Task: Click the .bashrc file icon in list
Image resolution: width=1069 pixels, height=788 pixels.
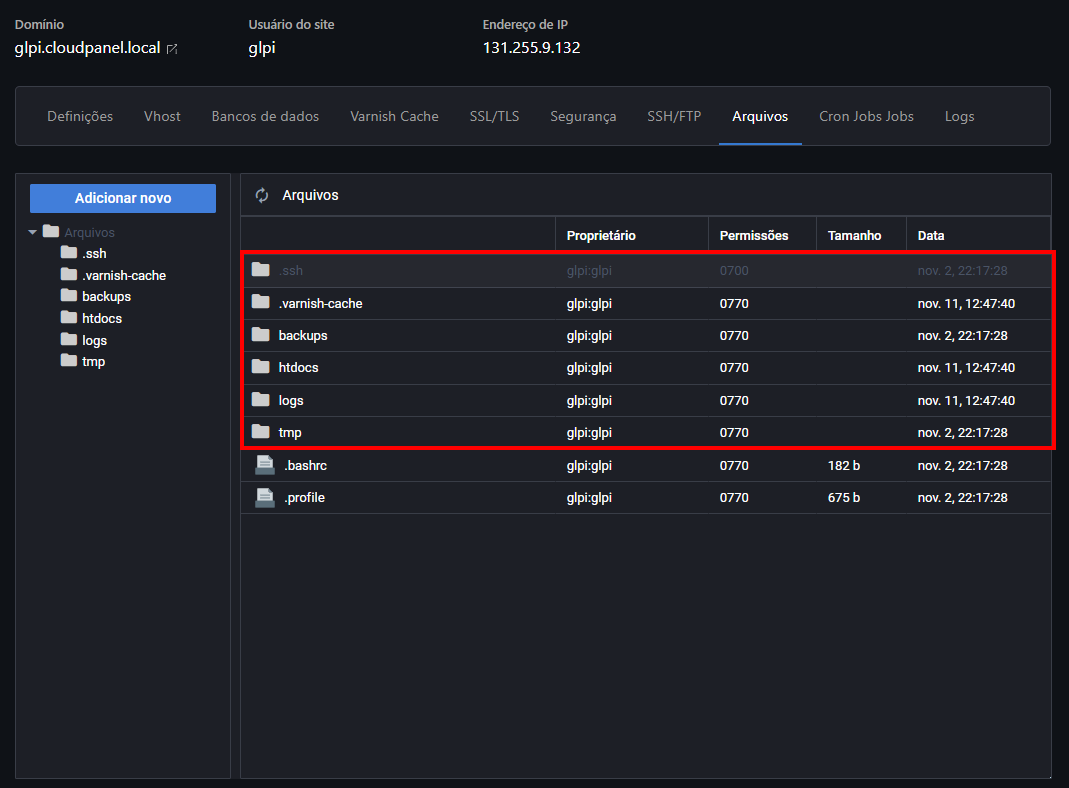Action: point(264,465)
